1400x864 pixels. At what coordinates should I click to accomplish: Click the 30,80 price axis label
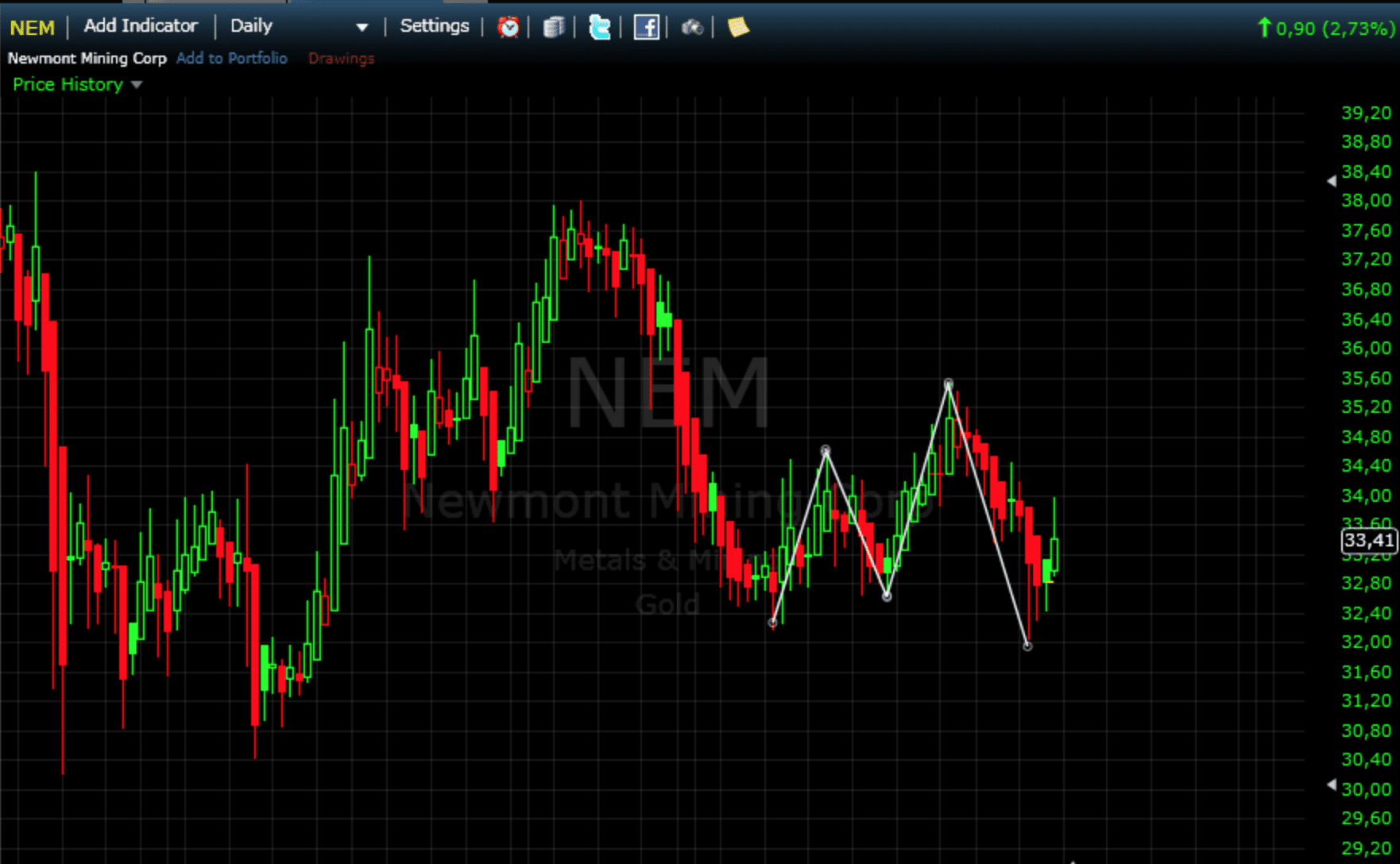tap(1366, 731)
